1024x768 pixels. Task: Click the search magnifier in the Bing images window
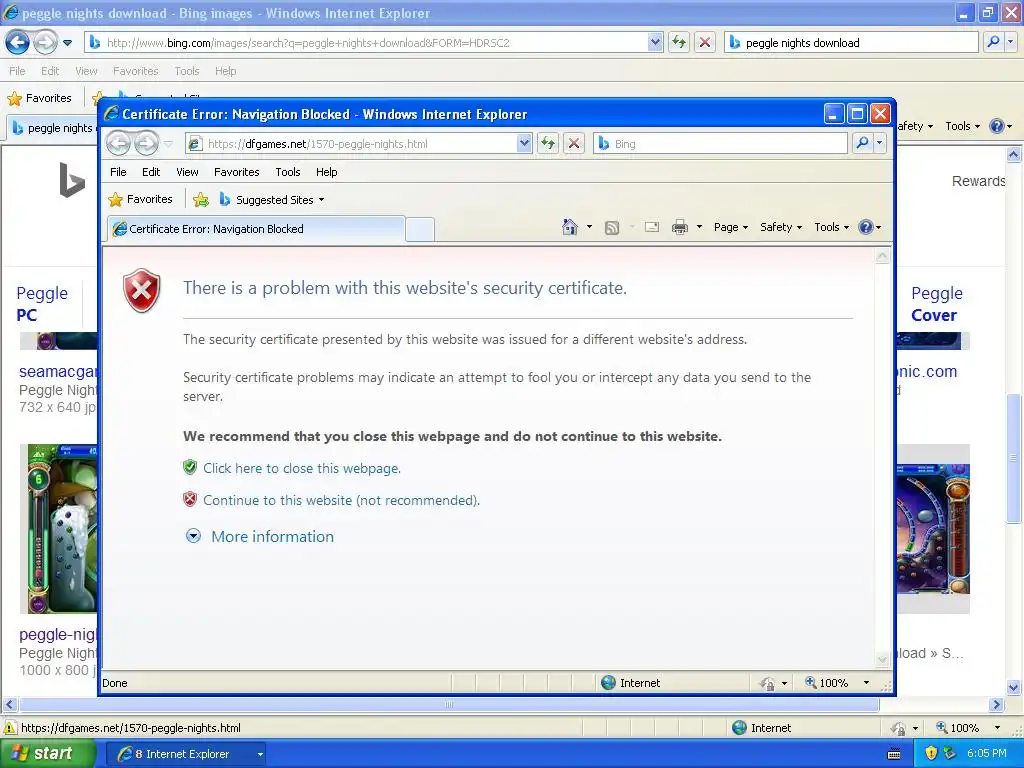tap(993, 42)
